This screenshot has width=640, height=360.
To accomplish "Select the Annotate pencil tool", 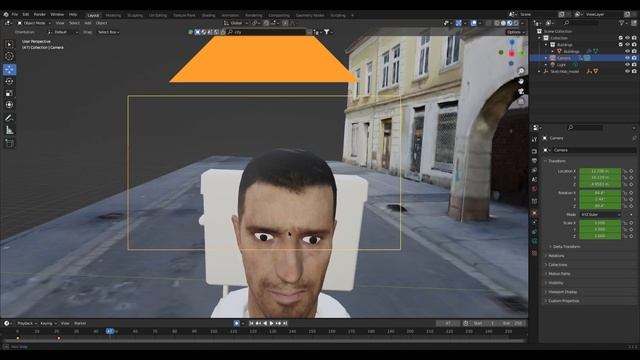I will [x=9, y=118].
